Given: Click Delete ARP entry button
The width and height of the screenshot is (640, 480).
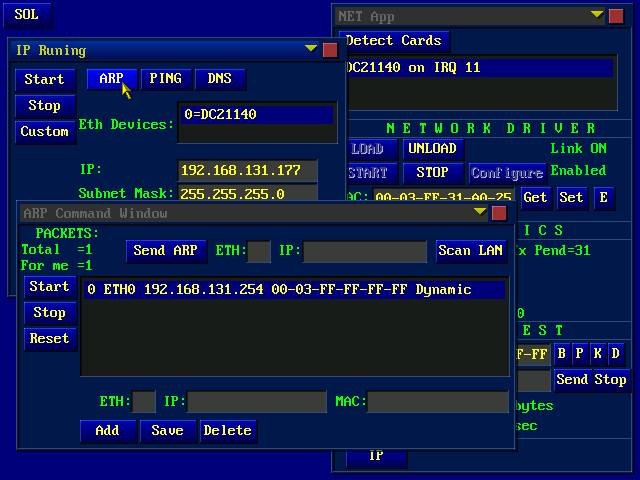Looking at the screenshot, I should (x=228, y=431).
